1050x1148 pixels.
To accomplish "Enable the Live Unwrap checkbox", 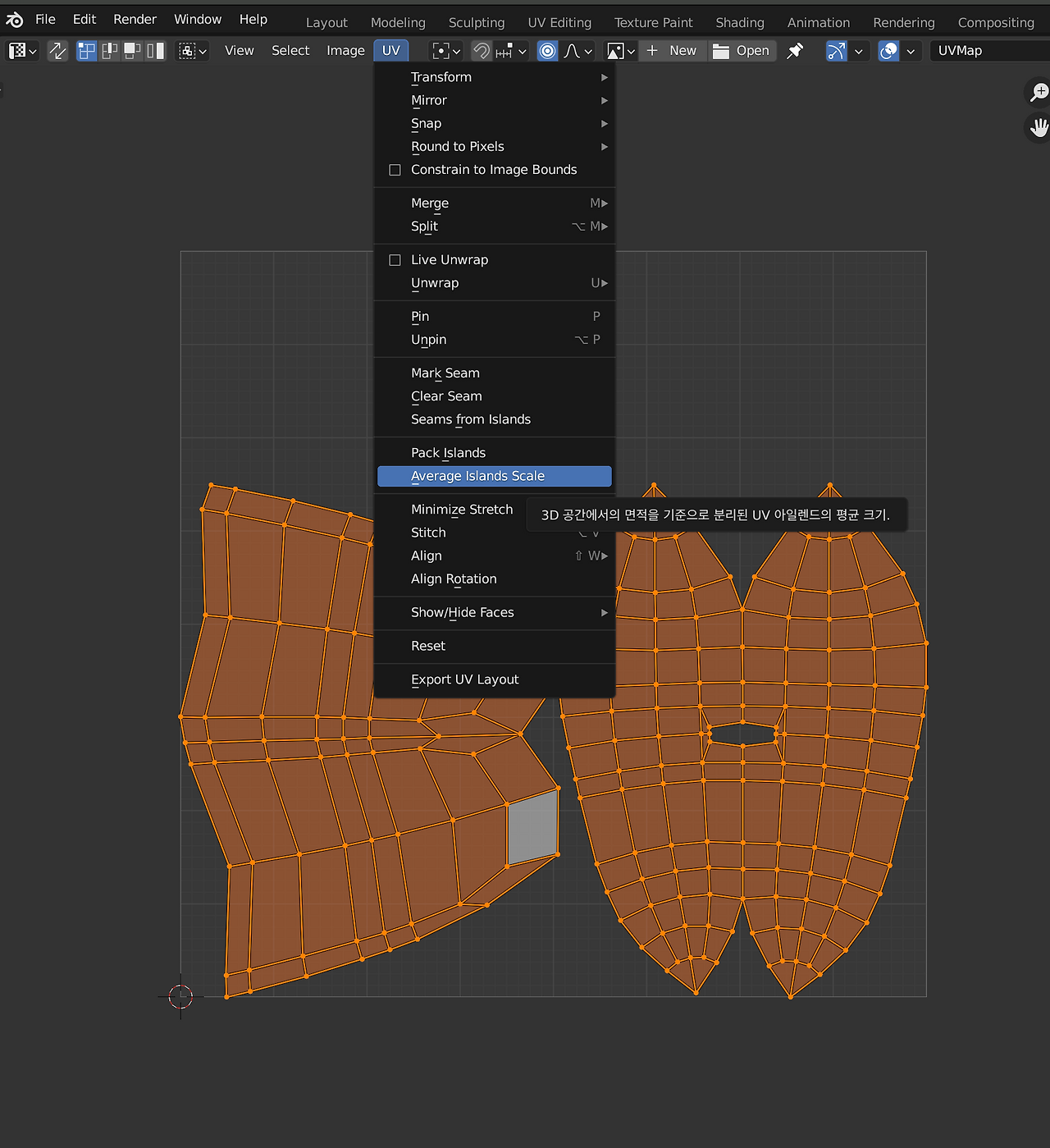I will 395,260.
